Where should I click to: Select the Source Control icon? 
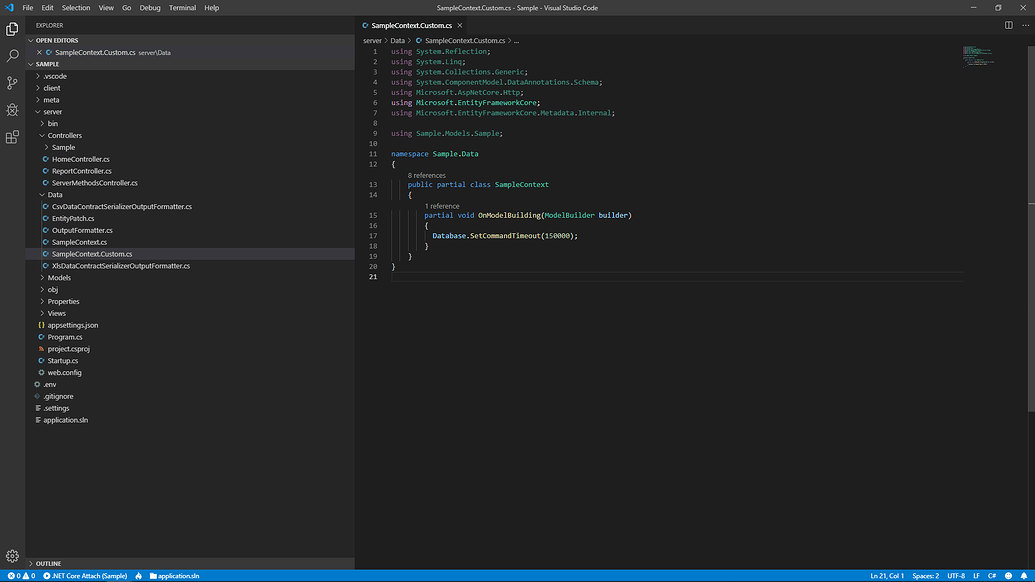[11, 83]
